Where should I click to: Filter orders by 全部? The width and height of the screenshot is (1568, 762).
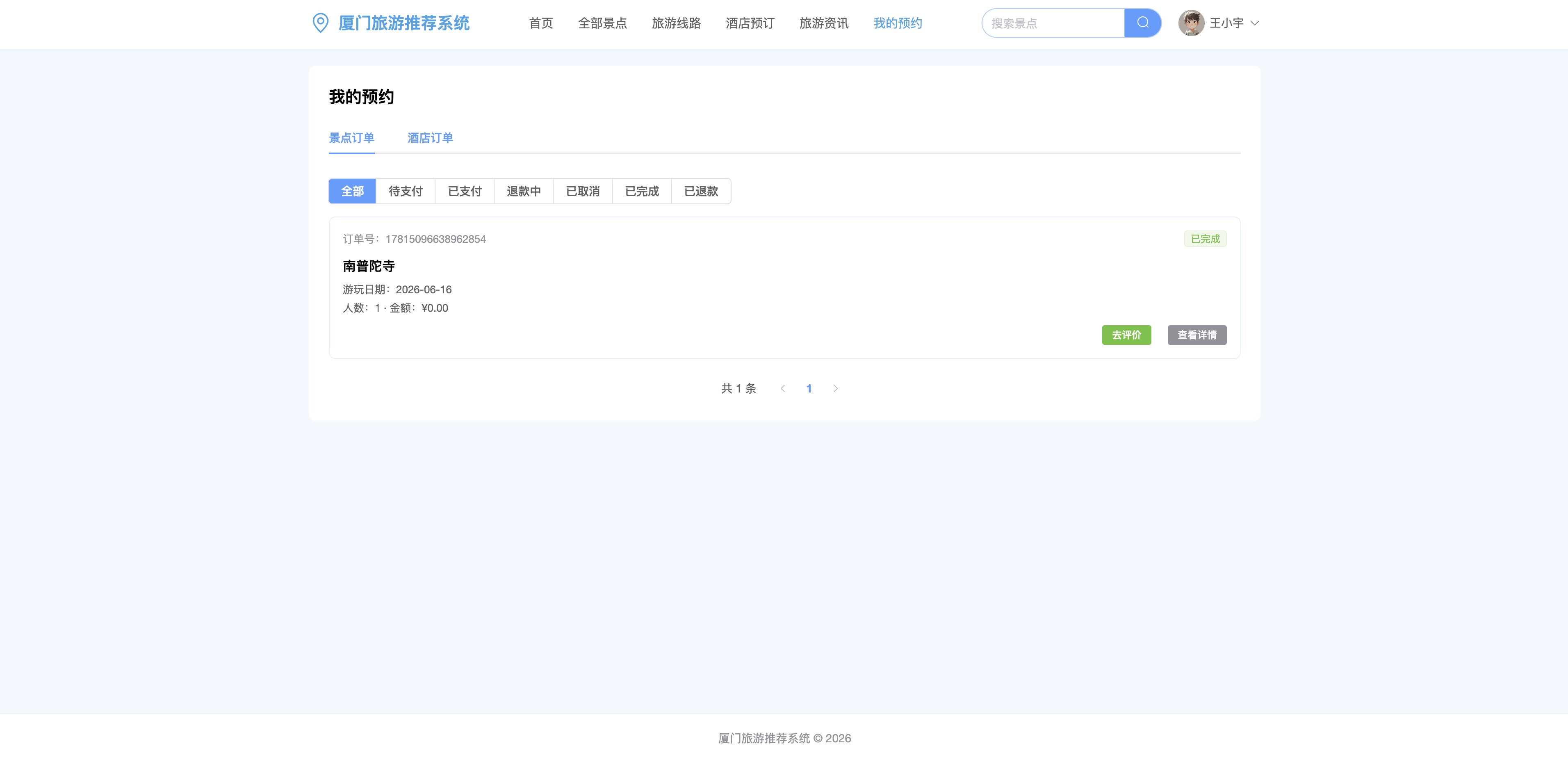352,191
